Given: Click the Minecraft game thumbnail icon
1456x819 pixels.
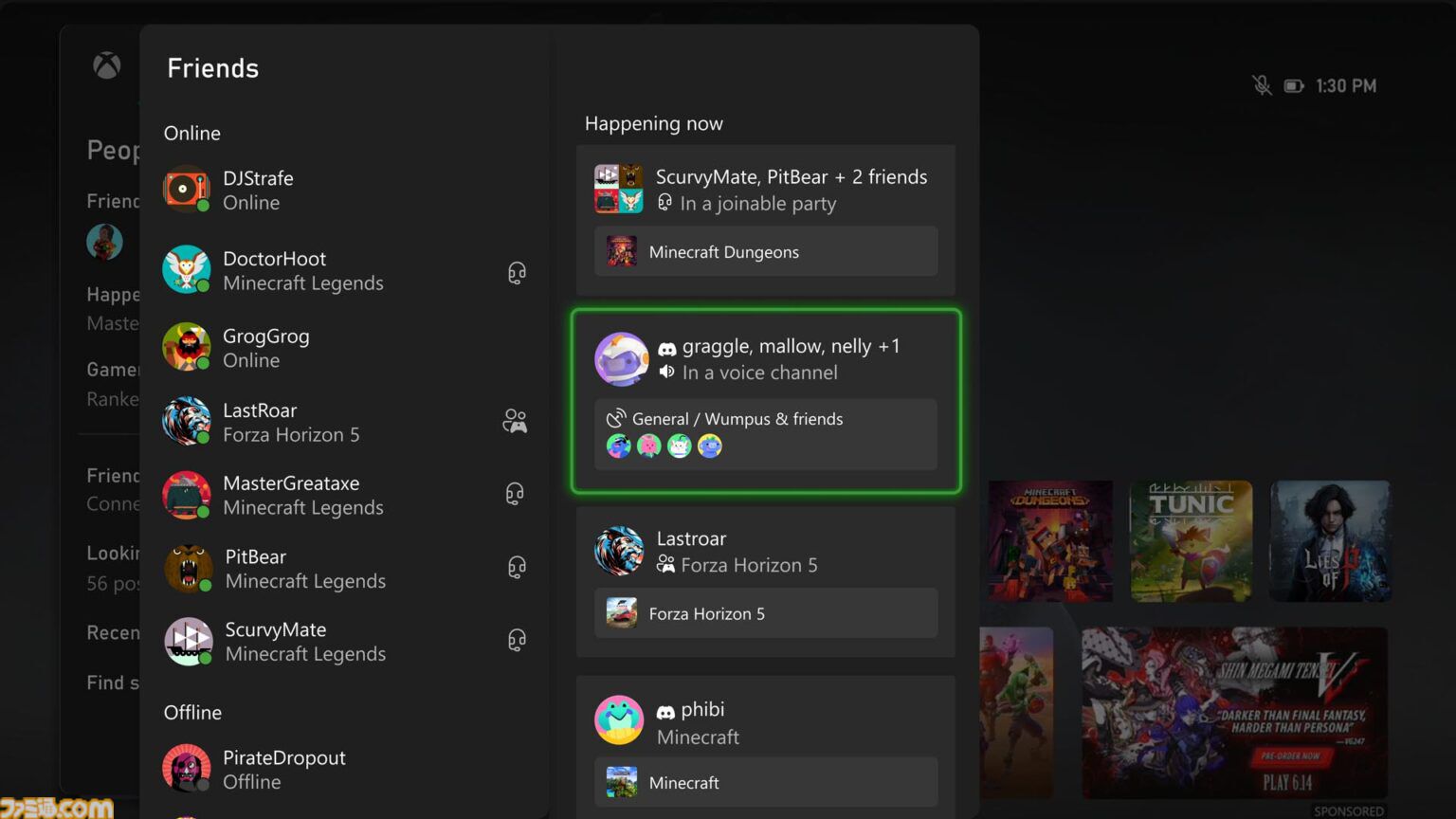Looking at the screenshot, I should point(621,782).
